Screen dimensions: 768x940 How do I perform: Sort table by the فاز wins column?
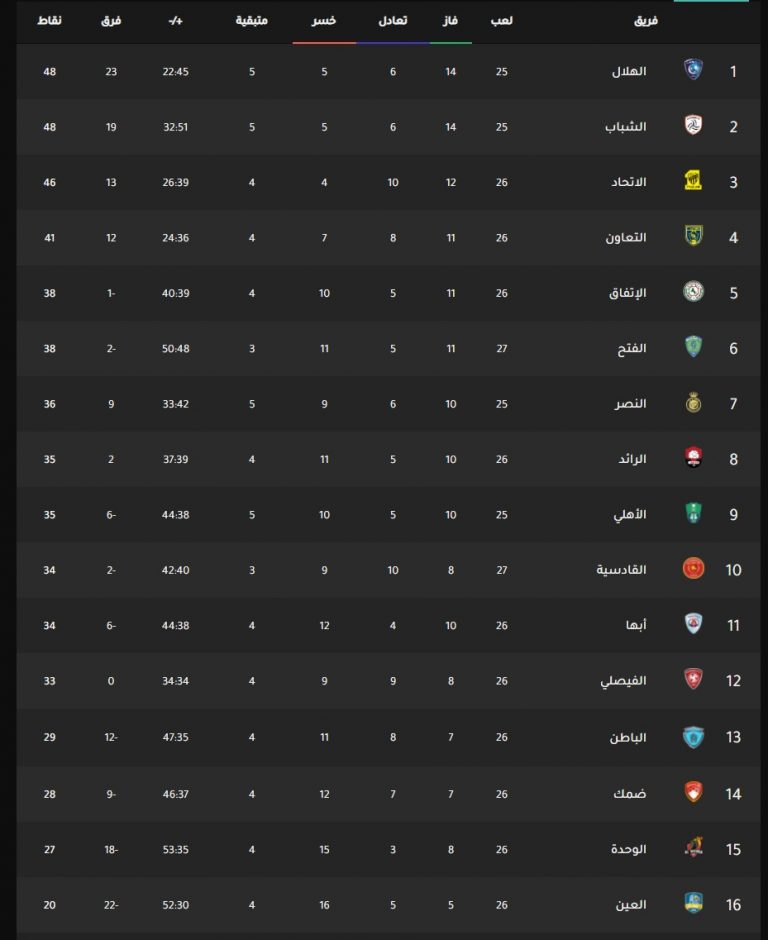(x=450, y=20)
